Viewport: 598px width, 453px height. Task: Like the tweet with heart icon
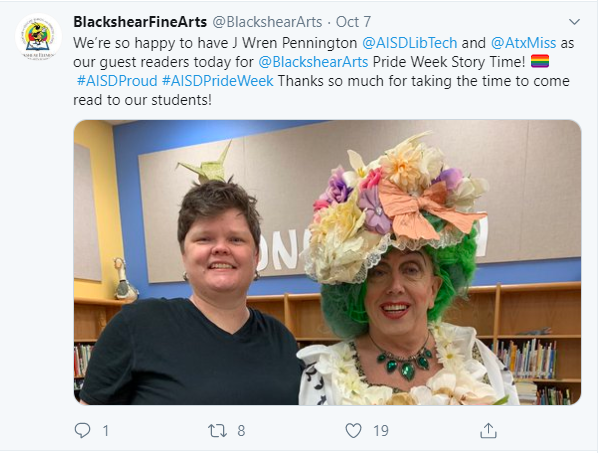tap(353, 431)
